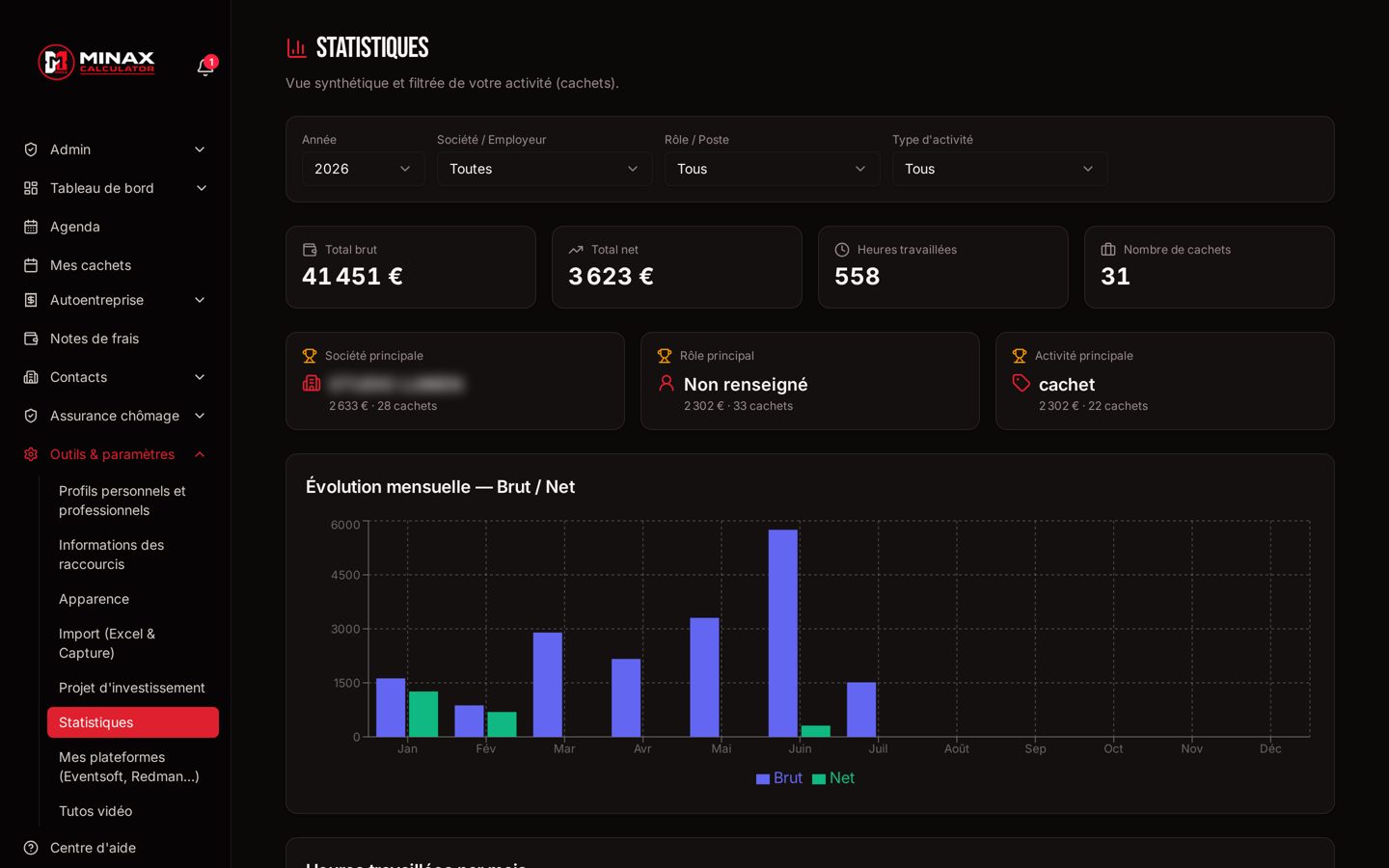
Task: Click the Admin shield icon
Action: tap(31, 149)
